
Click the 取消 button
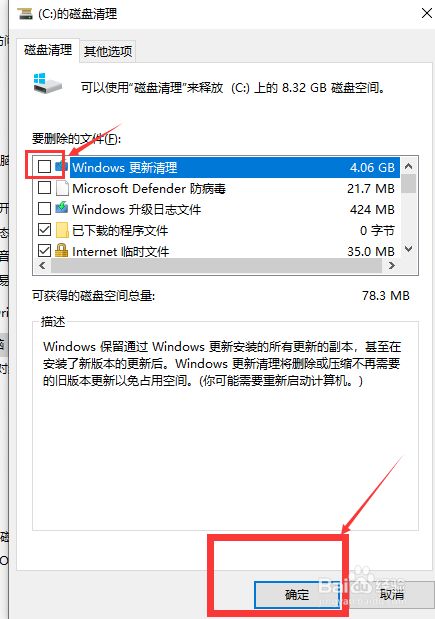tap(392, 595)
